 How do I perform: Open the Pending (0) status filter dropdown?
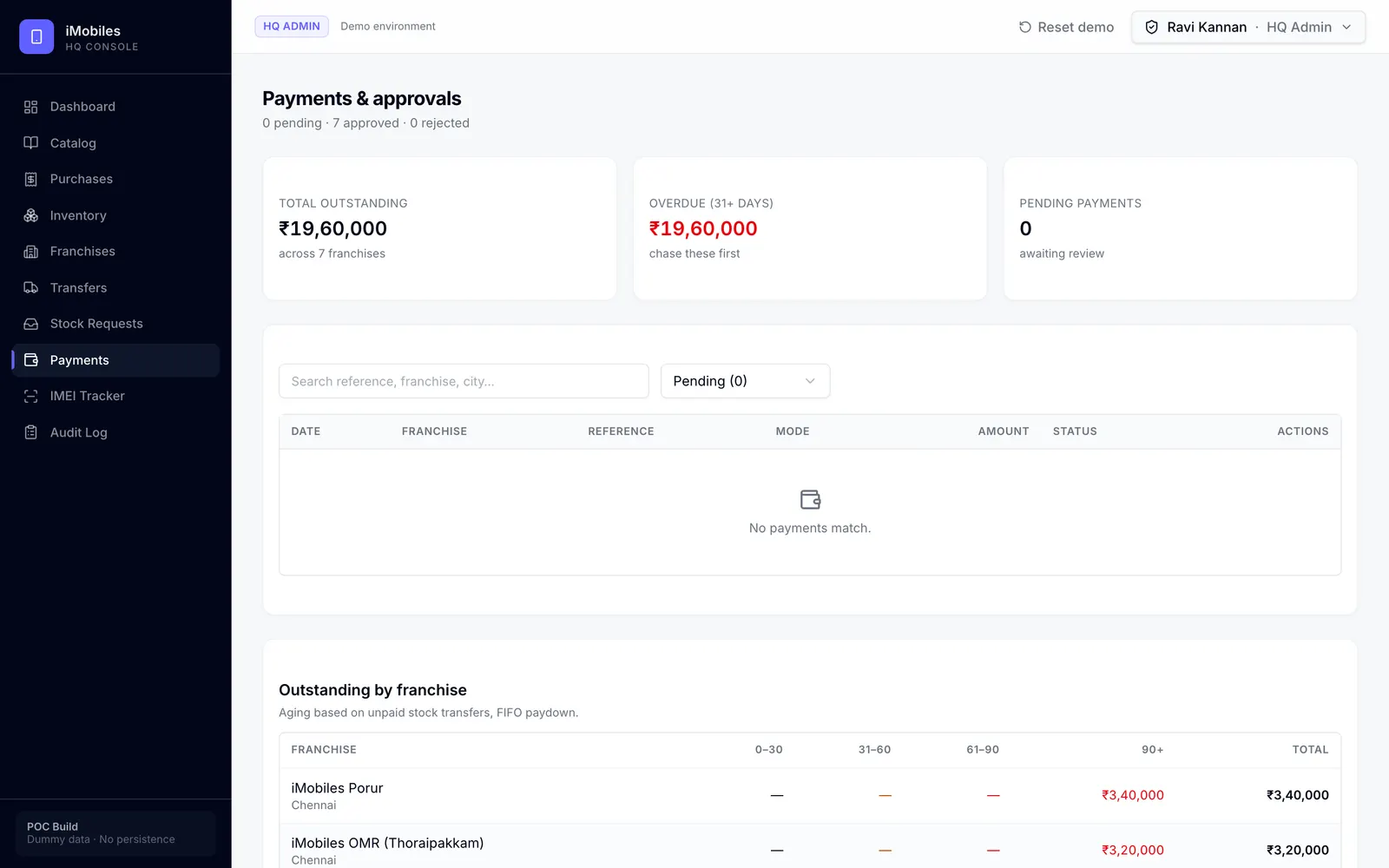point(745,381)
